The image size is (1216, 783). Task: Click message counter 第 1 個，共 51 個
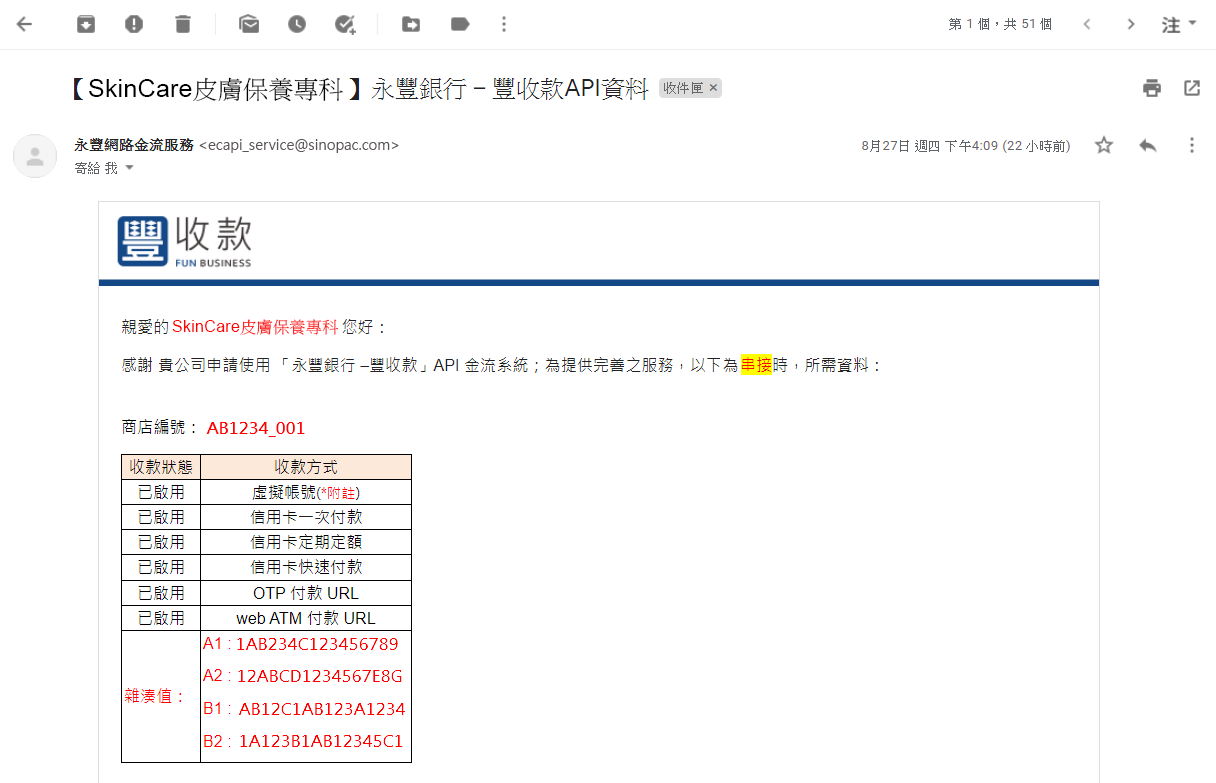1000,24
